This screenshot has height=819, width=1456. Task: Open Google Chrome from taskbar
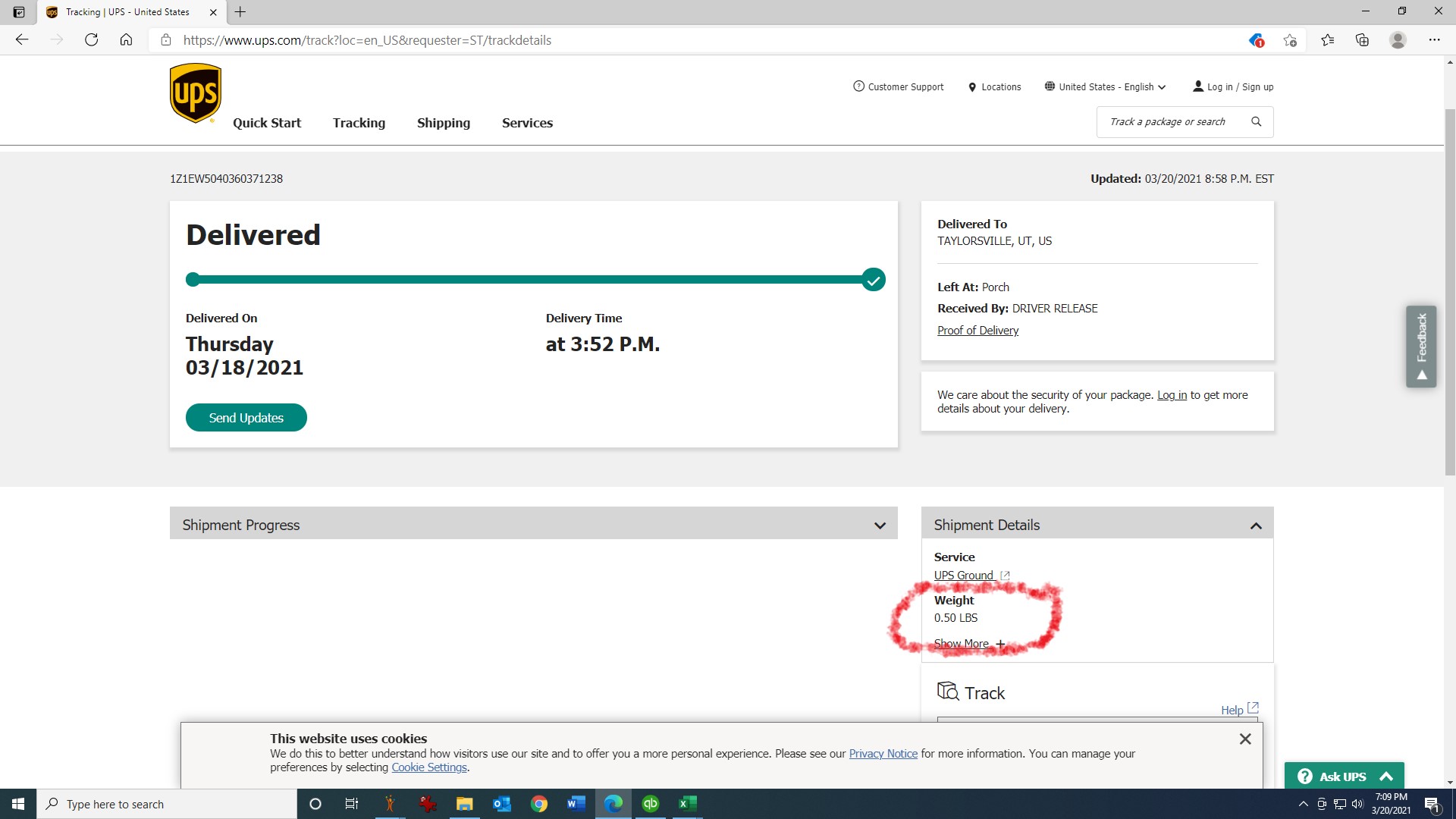coord(538,804)
